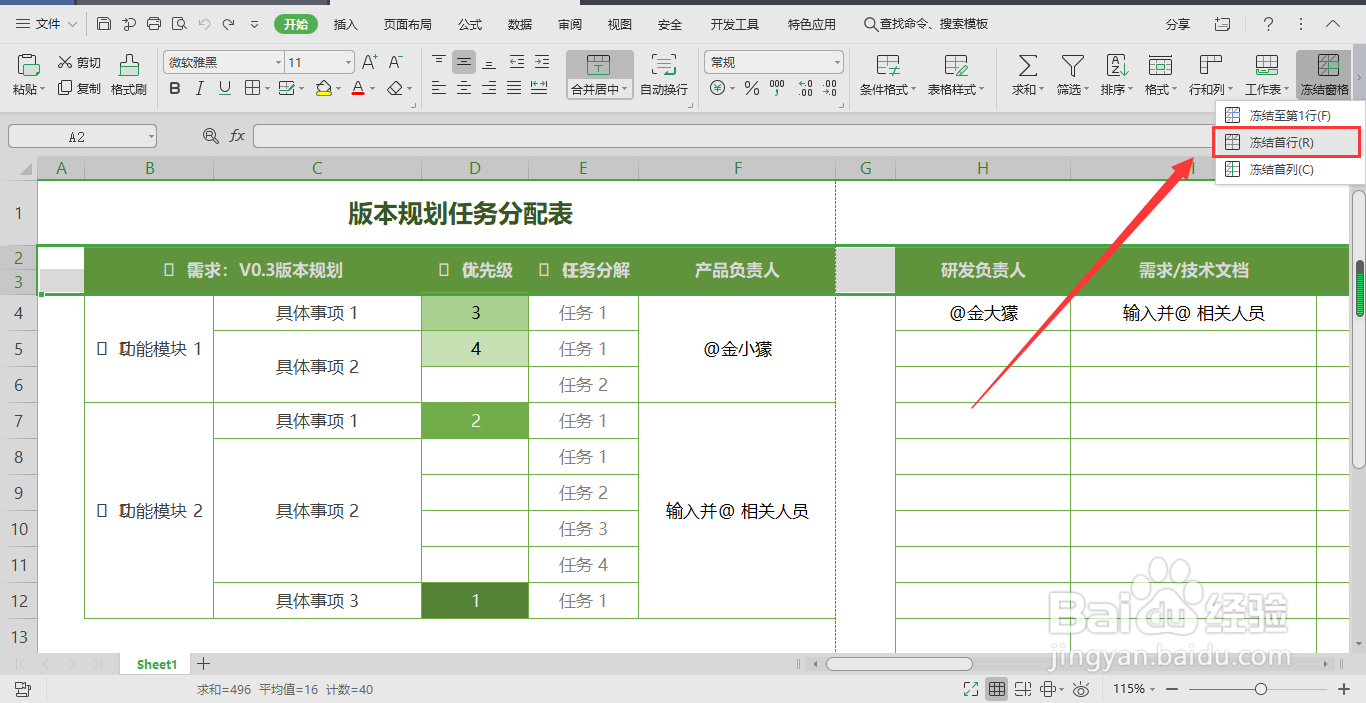Click the thousands separator (000) icon
The image size is (1366, 703).
coord(778,88)
